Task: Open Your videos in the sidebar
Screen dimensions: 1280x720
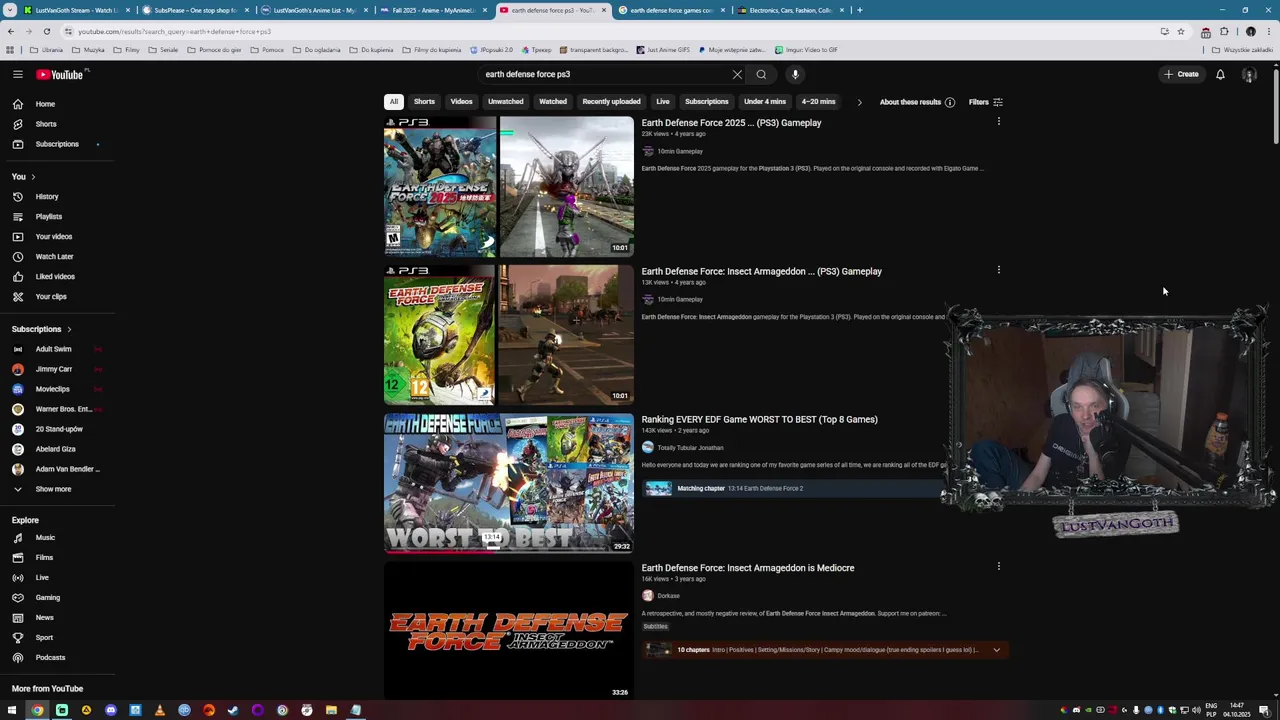Action: click(55, 236)
